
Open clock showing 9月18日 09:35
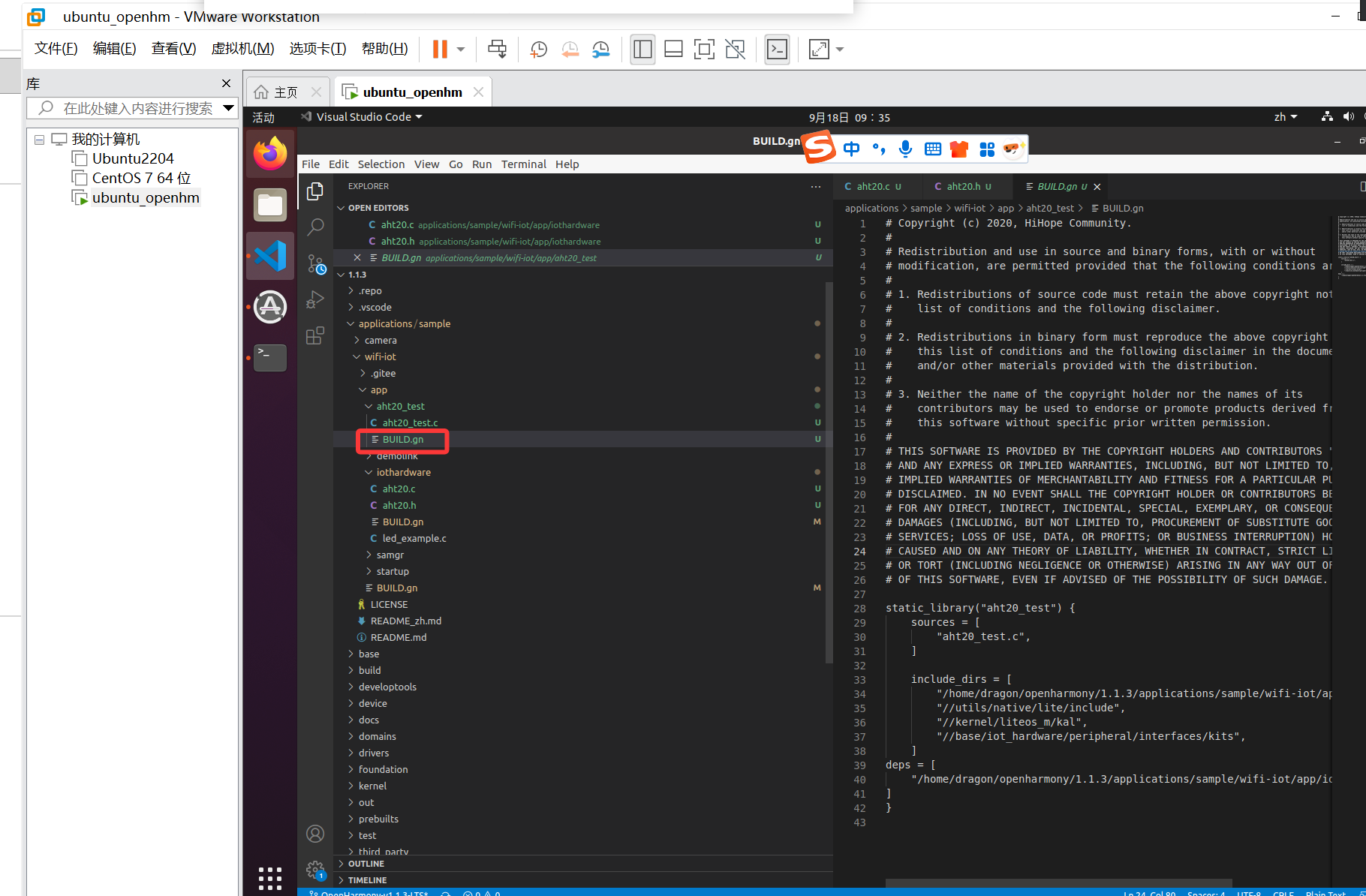point(850,118)
